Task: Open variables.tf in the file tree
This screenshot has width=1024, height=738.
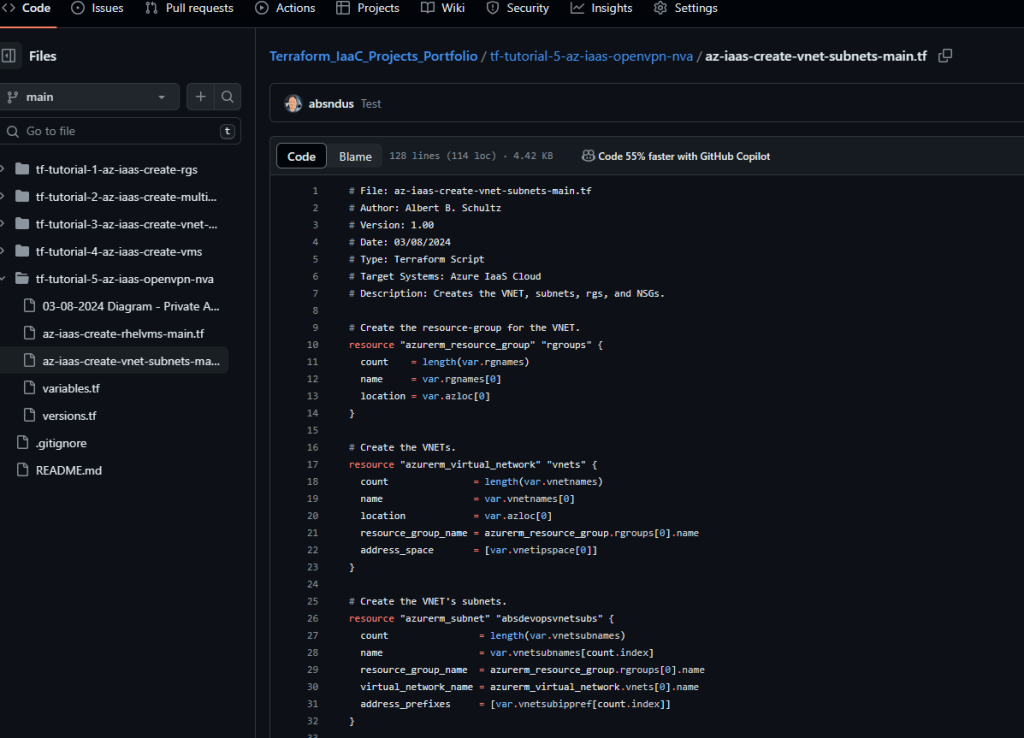Action: (x=70, y=388)
